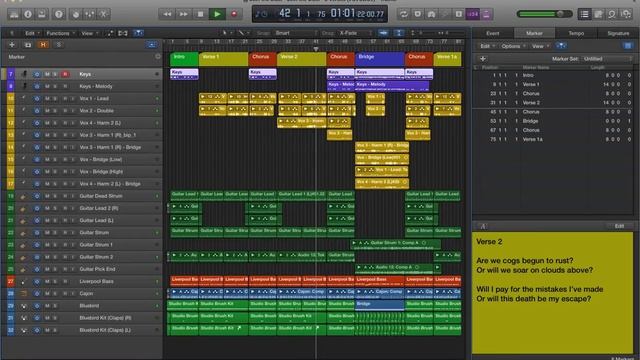This screenshot has width=640, height=360.
Task: Open the Inspector info button
Action: (x=28, y=14)
